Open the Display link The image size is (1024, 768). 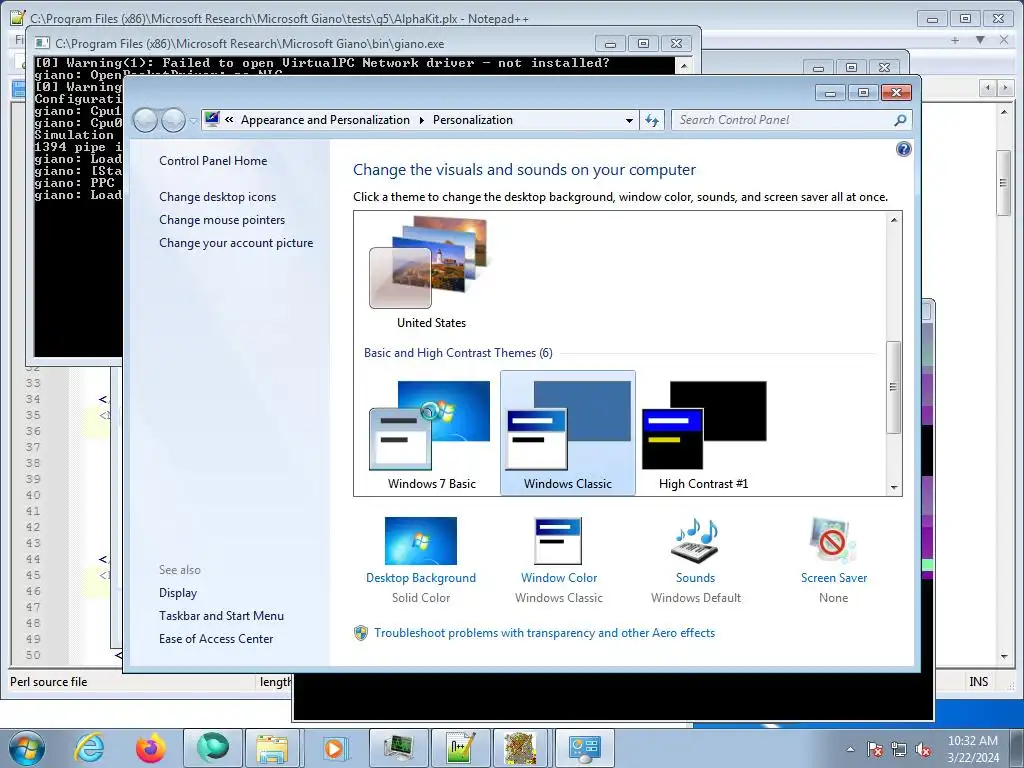[178, 593]
